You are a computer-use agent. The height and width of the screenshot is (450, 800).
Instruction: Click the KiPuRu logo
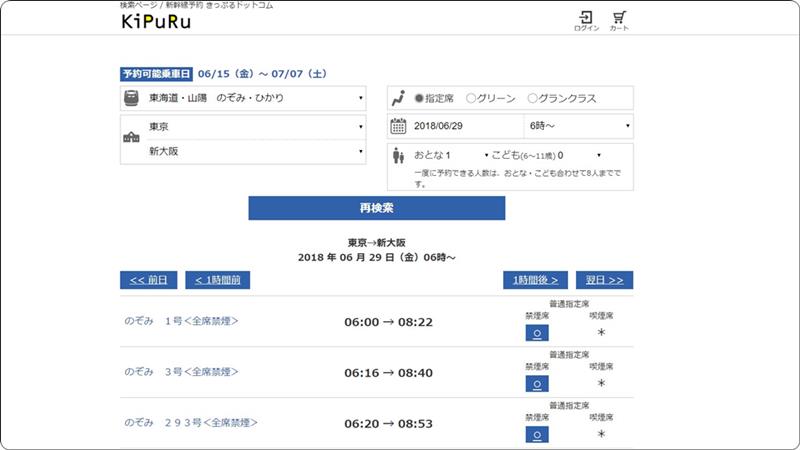point(156,21)
